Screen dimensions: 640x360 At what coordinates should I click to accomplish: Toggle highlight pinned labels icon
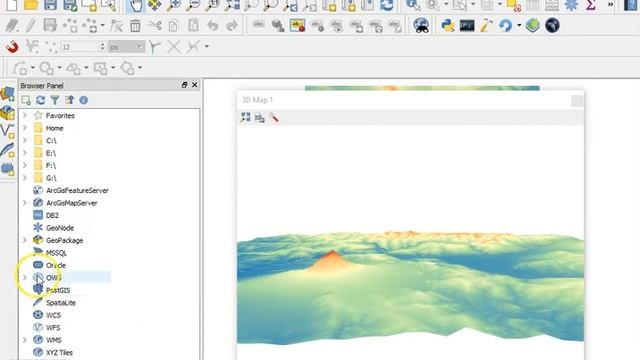coord(298,26)
